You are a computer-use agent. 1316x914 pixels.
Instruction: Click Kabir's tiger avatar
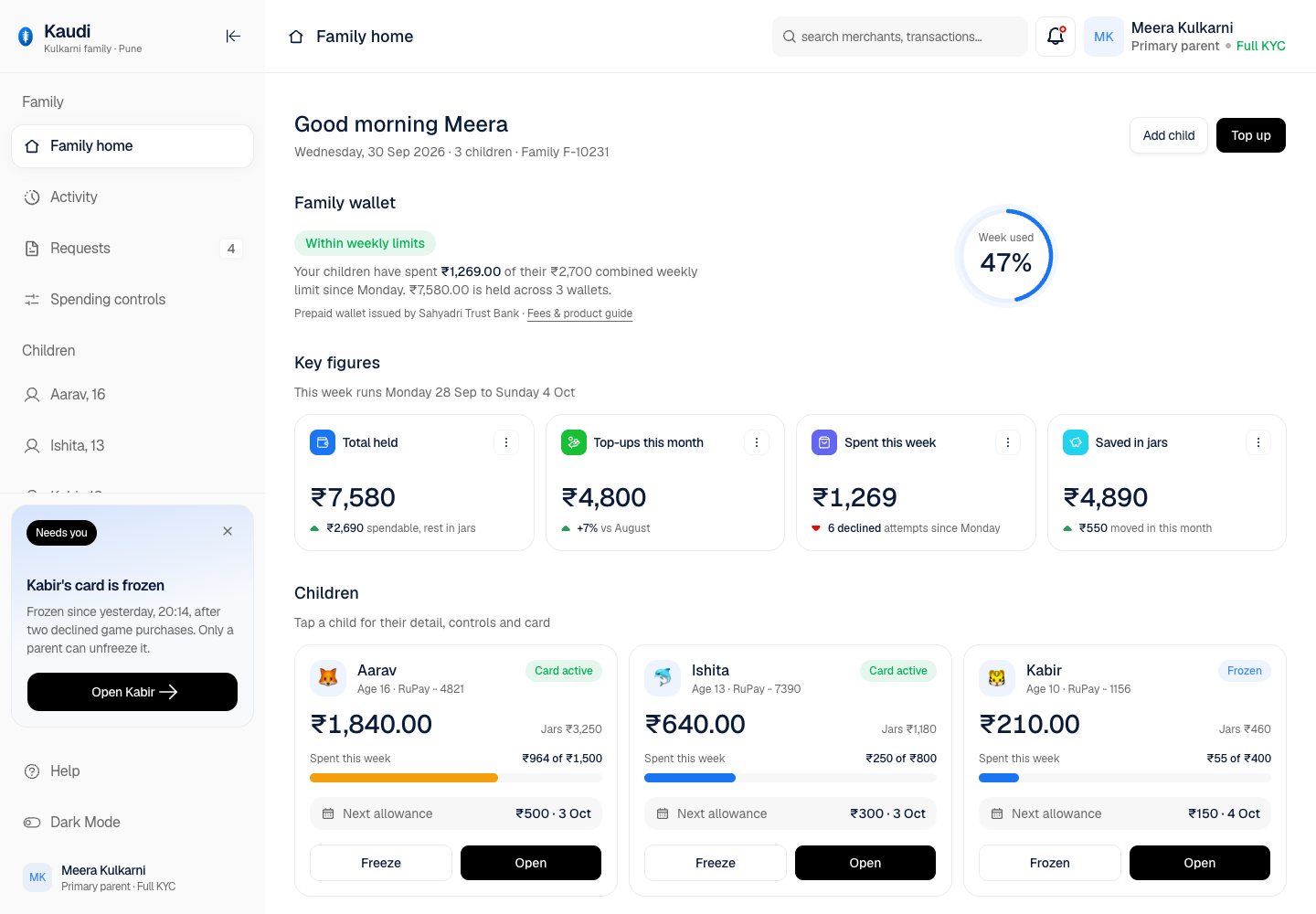pyautogui.click(x=997, y=678)
